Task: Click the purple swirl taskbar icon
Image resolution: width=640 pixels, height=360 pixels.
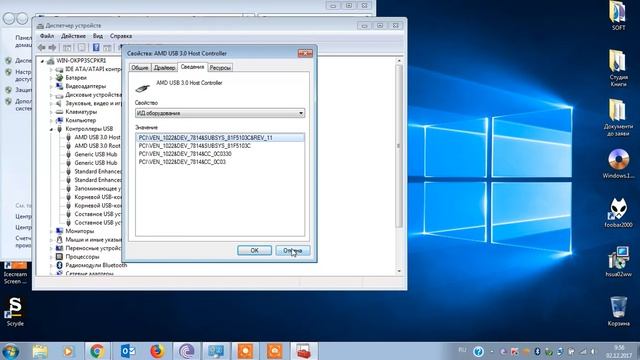Action: point(187,351)
